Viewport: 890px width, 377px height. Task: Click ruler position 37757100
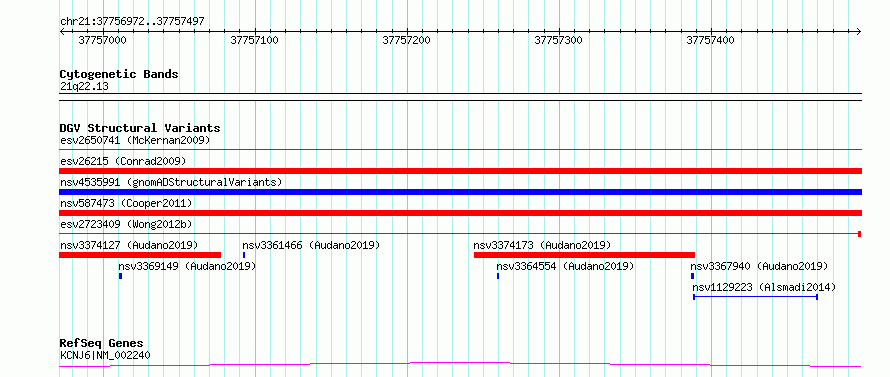pos(255,40)
